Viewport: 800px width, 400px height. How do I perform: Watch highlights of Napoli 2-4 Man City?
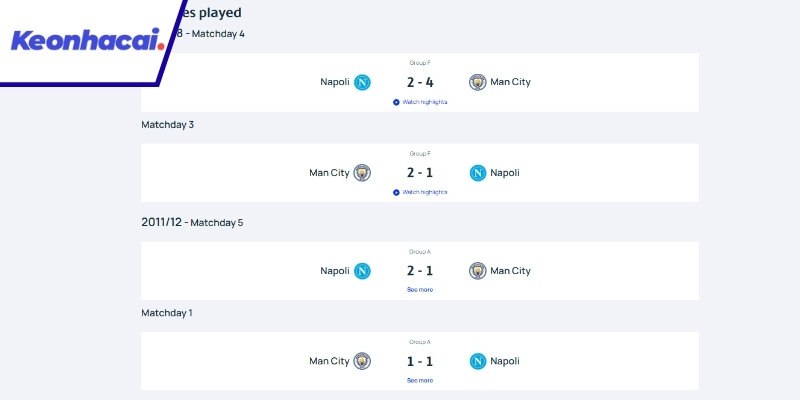(x=420, y=102)
